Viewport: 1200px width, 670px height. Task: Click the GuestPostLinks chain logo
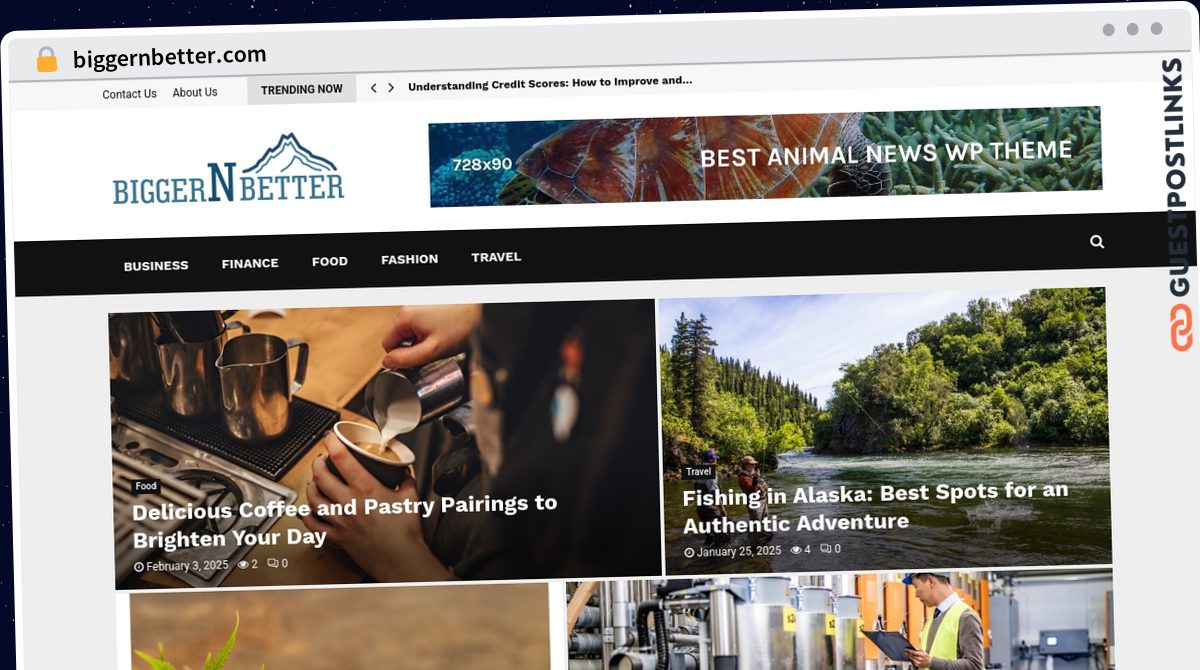pos(1181,328)
